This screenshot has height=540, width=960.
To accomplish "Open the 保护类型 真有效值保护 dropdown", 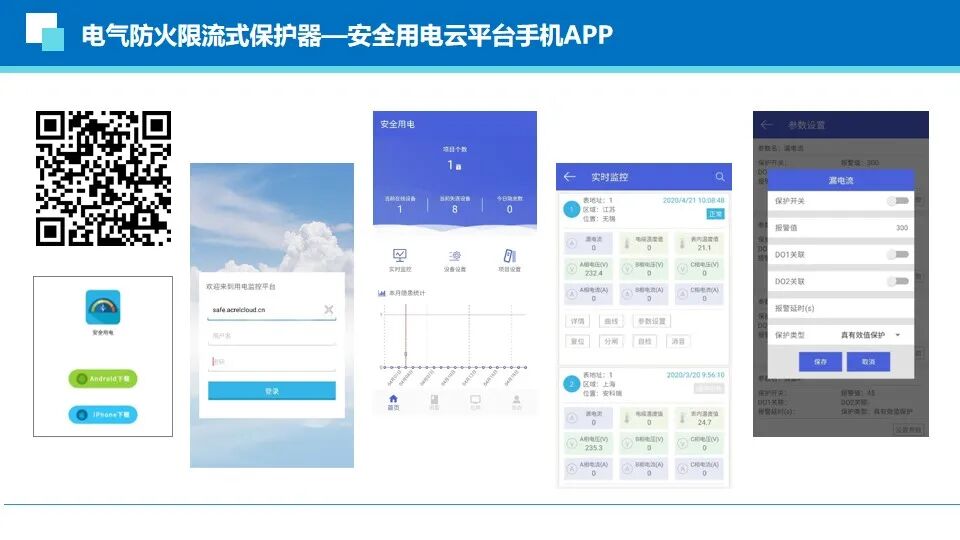I will (x=871, y=335).
